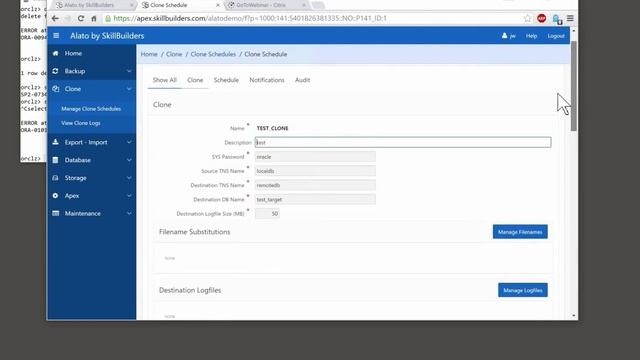Click the browser address bar URL
The height and width of the screenshot is (360, 640).
click(250, 18)
